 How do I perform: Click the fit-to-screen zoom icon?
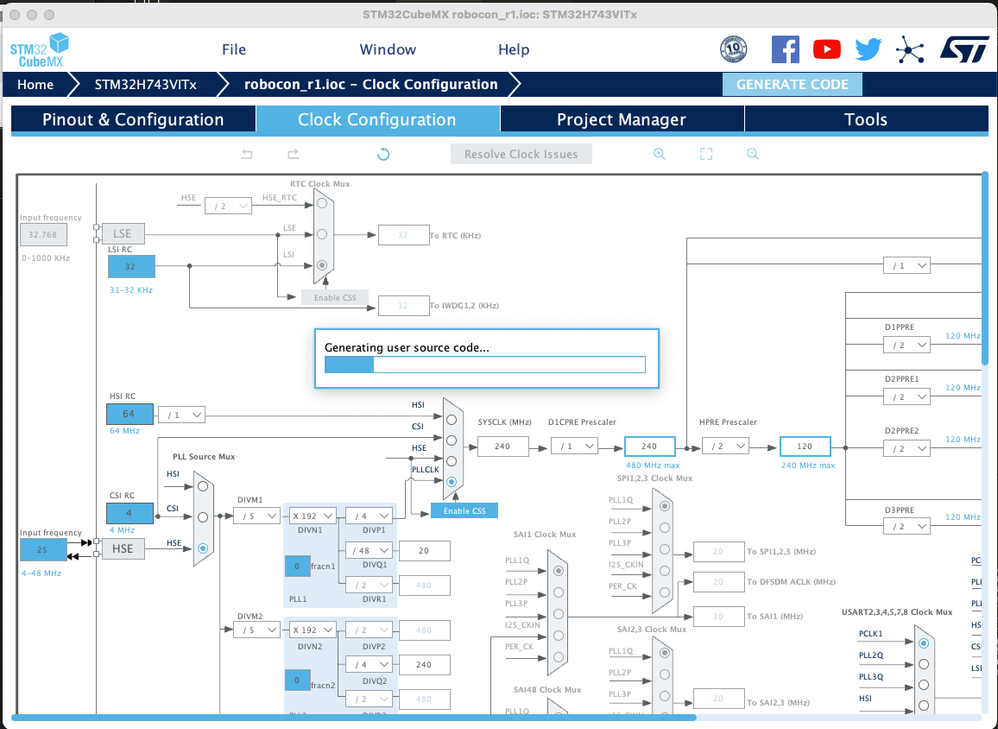[x=706, y=154]
